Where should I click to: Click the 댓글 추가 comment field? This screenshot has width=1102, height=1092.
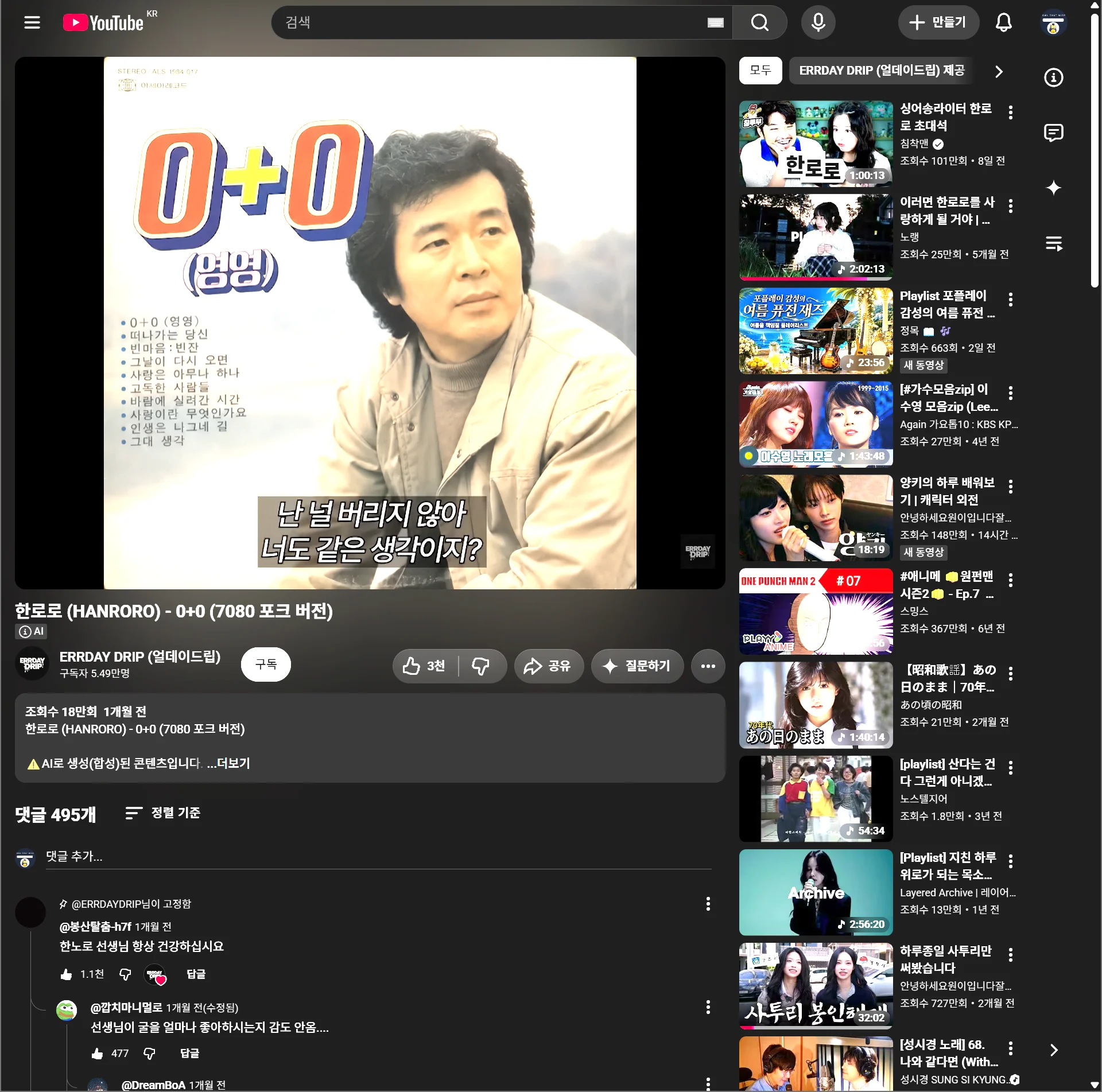coord(379,857)
